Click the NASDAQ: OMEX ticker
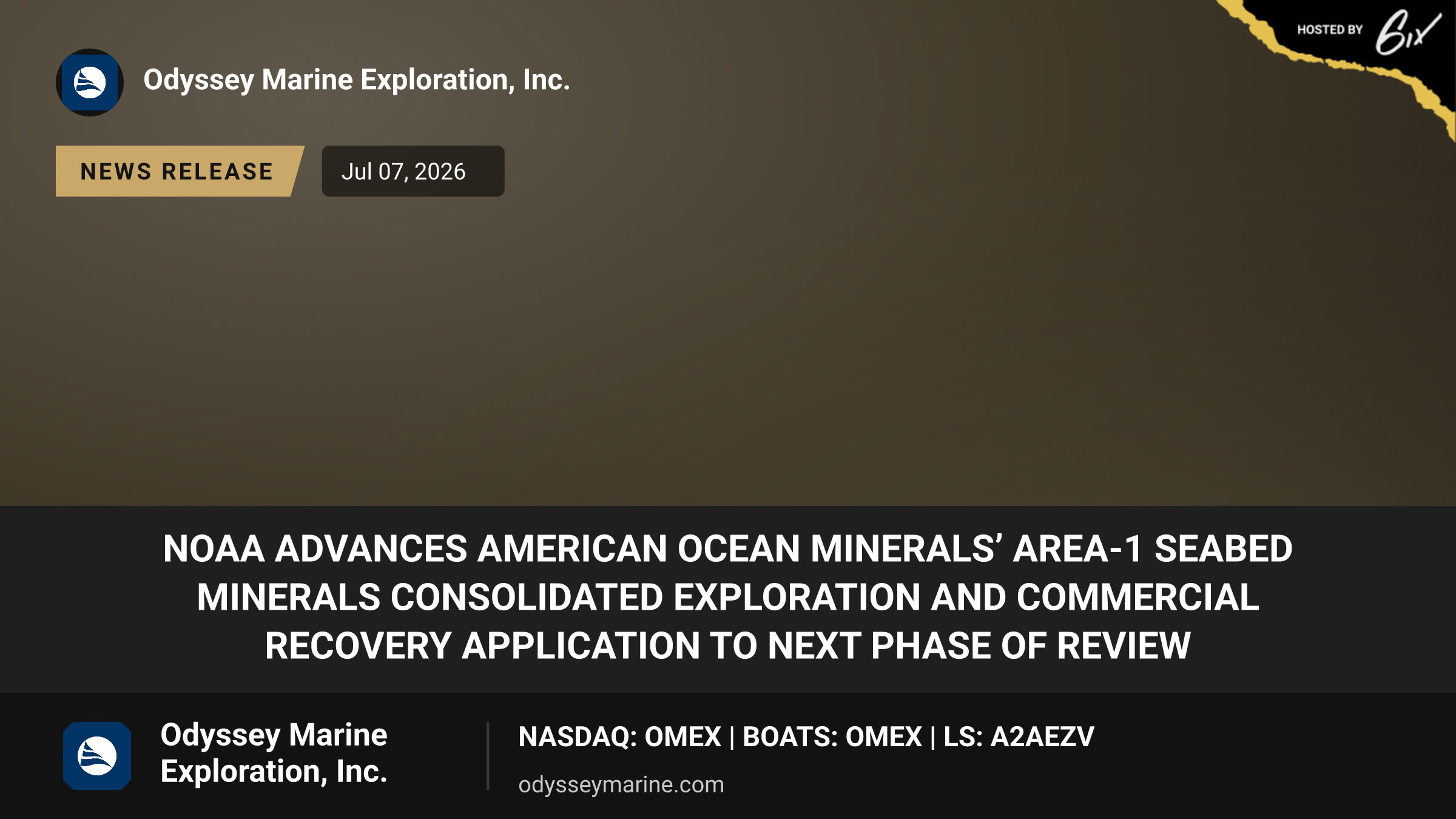Screen dimensions: 1456x819 tap(619, 736)
